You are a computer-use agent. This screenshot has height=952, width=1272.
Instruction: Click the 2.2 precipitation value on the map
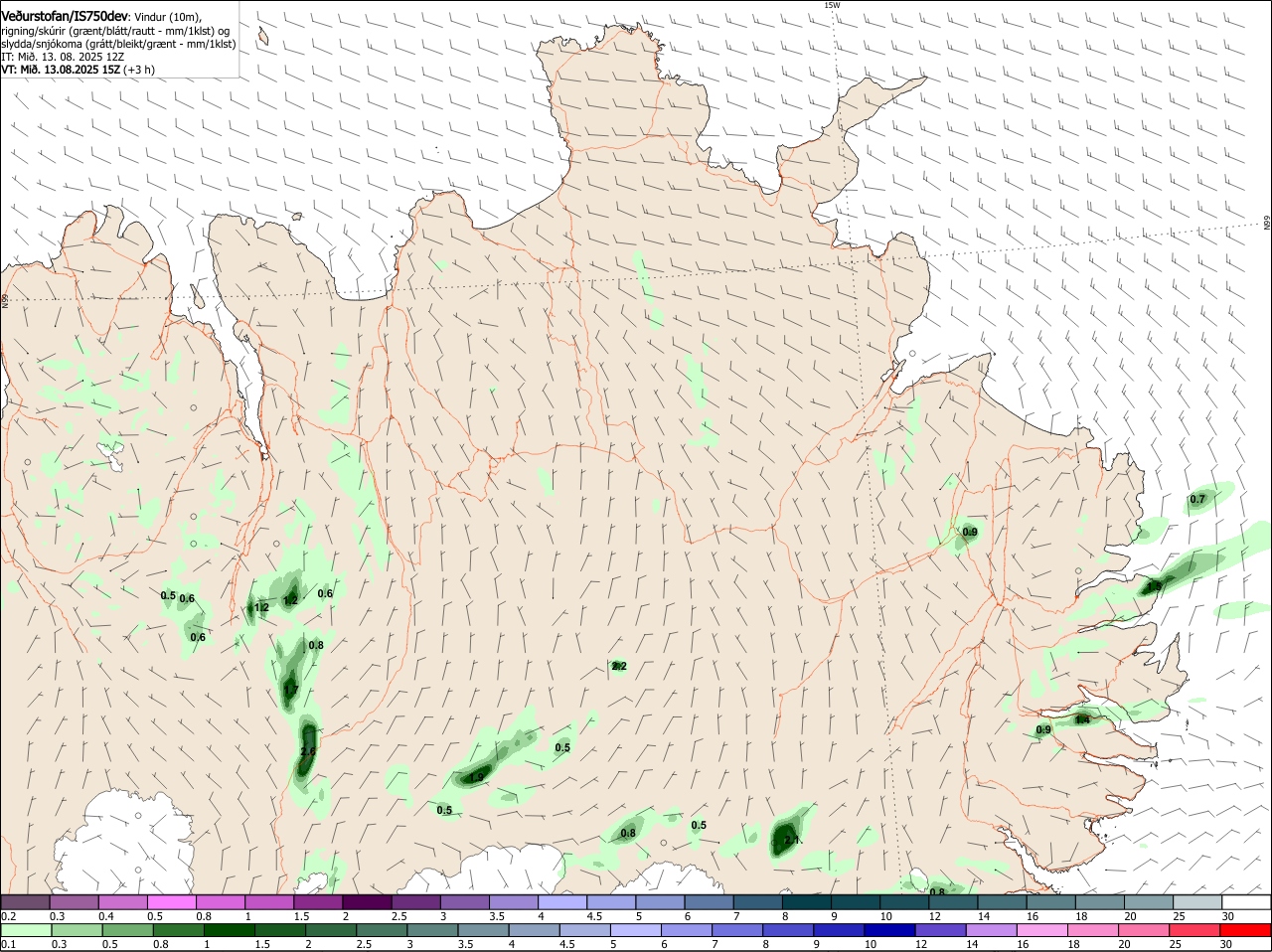click(619, 666)
